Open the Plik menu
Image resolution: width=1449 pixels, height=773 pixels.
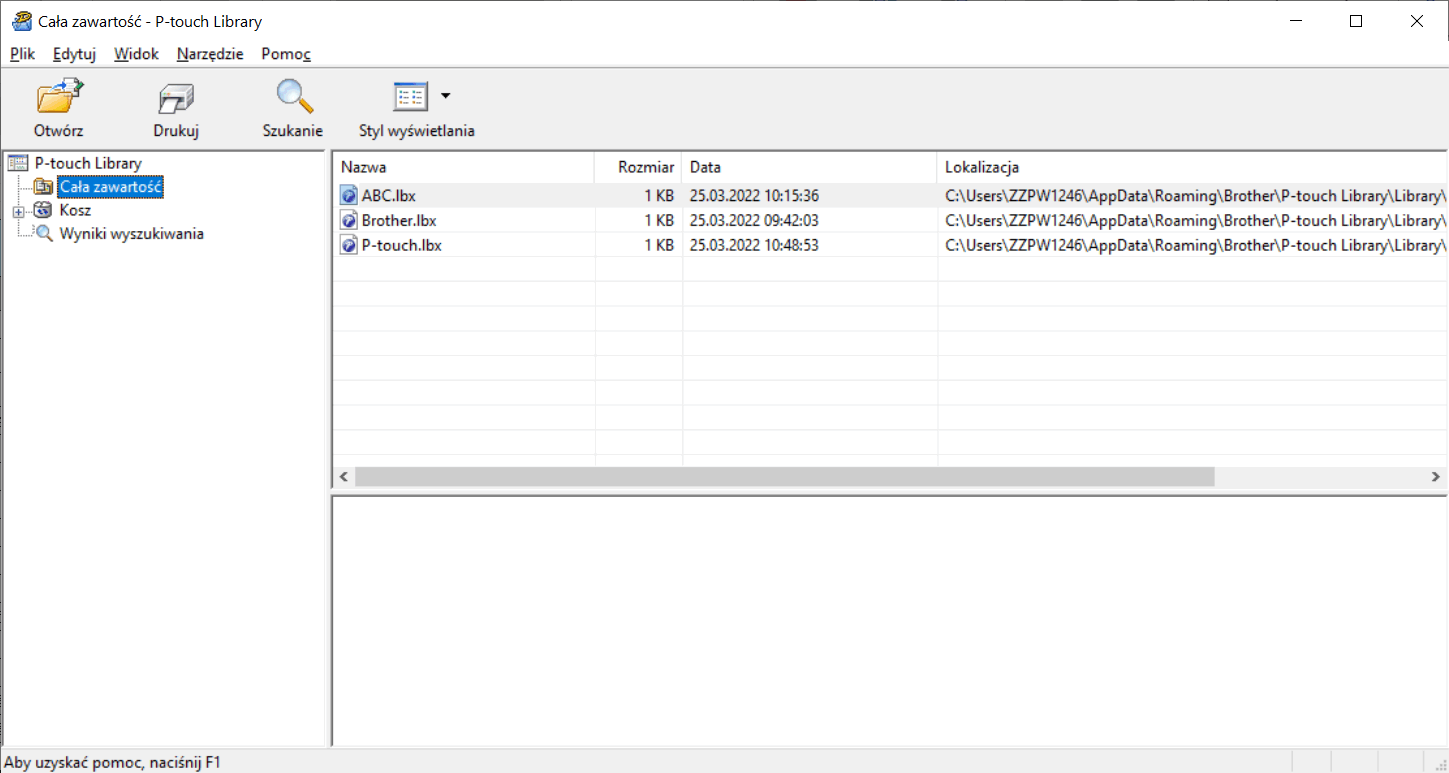(22, 54)
